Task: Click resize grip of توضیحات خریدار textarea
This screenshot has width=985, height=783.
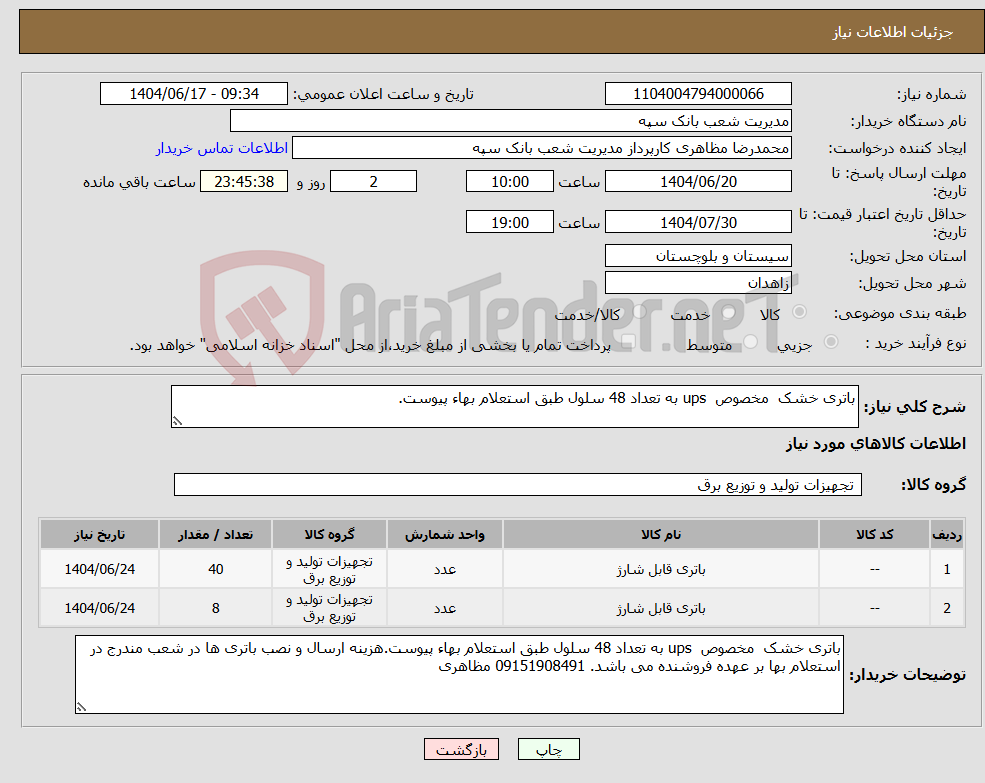Action: click(84, 707)
